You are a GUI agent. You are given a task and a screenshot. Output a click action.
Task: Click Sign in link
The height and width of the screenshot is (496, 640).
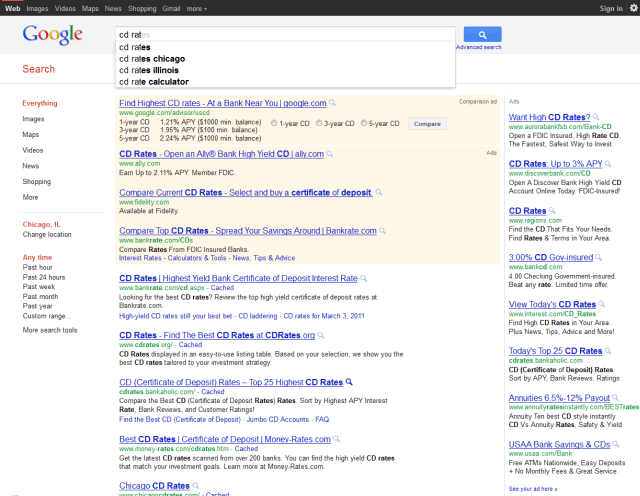pos(611,9)
